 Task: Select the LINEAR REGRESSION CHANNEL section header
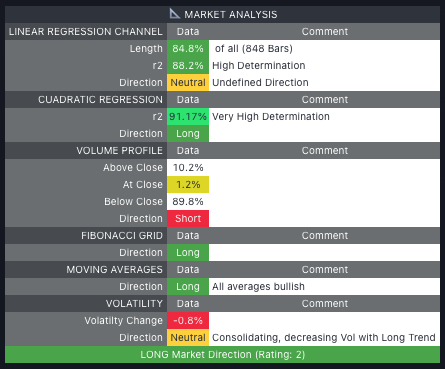[x=86, y=32]
